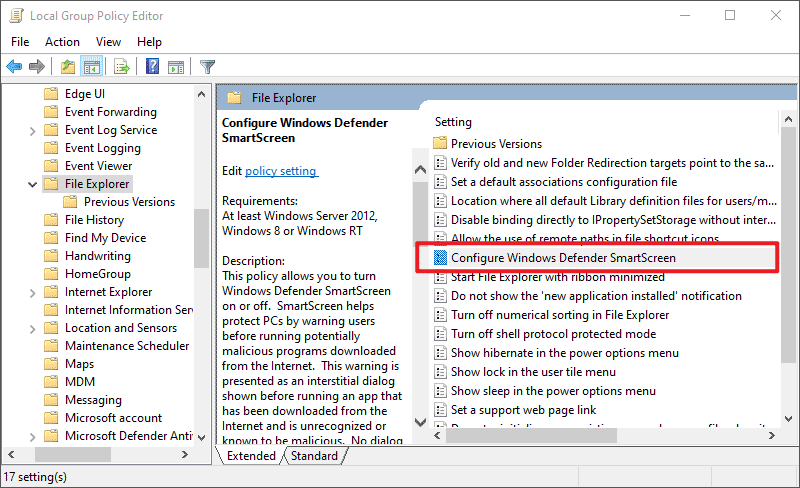Click the Export List toolbar icon
800x488 pixels.
tap(122, 66)
